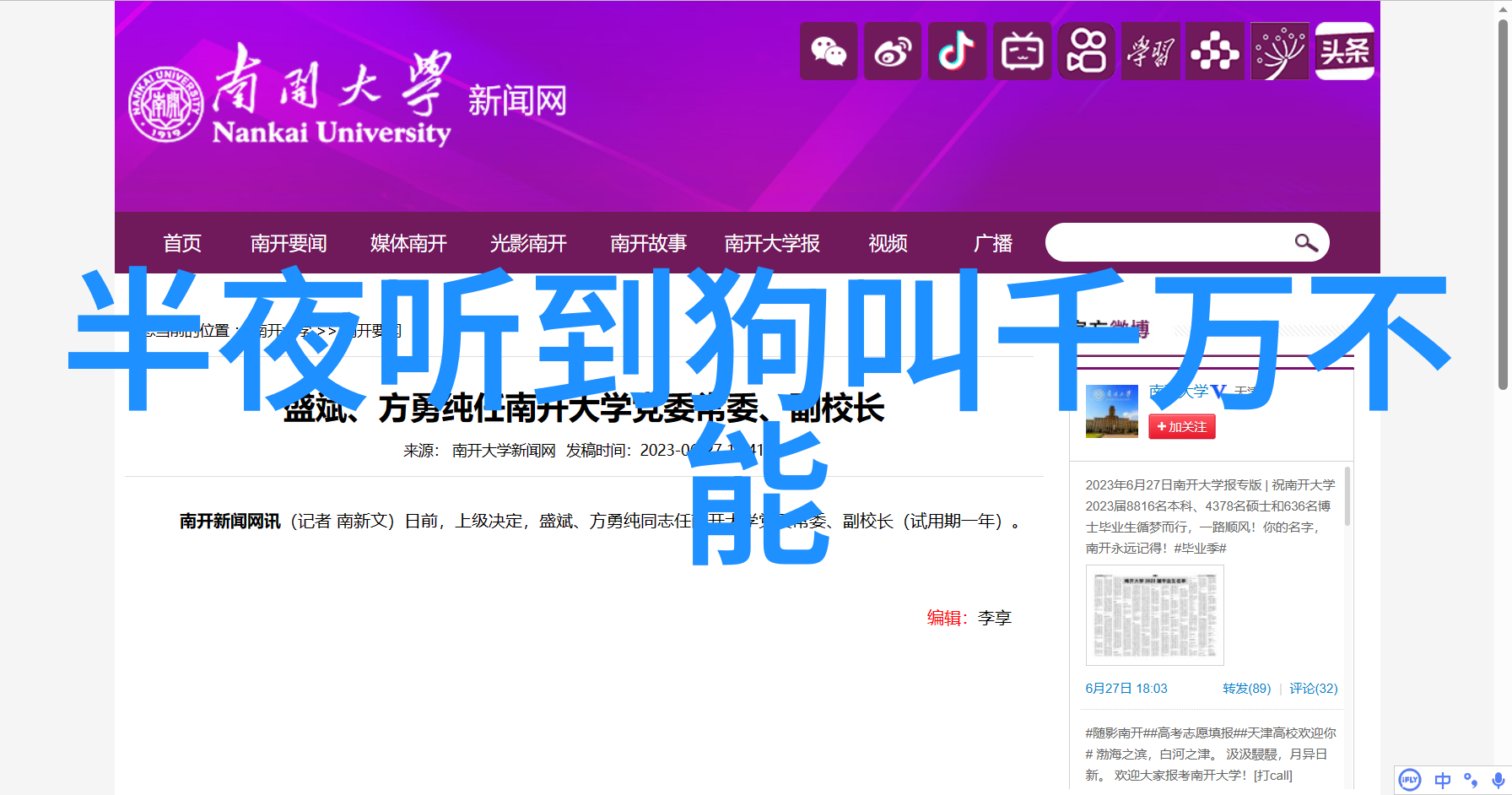This screenshot has width=1512, height=795.
Task: Click the Nankai University round seal logo
Action: [165, 104]
